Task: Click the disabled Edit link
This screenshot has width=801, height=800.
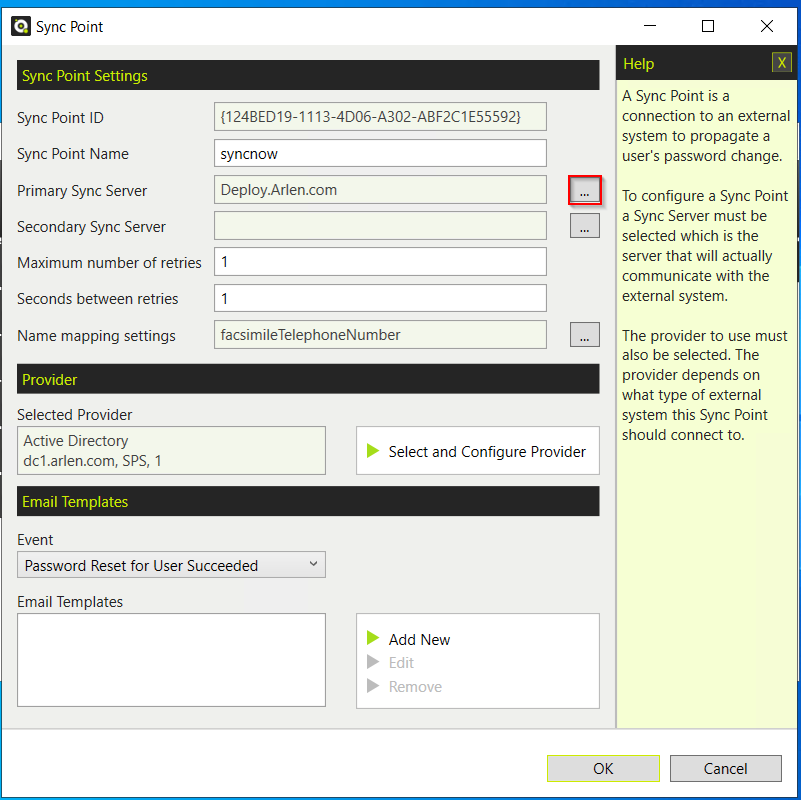Action: (x=401, y=663)
